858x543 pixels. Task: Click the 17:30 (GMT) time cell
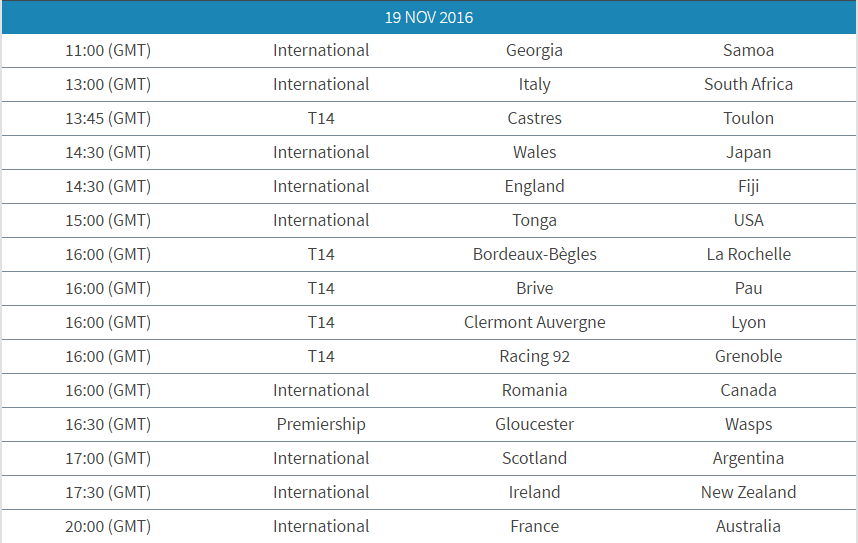(108, 492)
